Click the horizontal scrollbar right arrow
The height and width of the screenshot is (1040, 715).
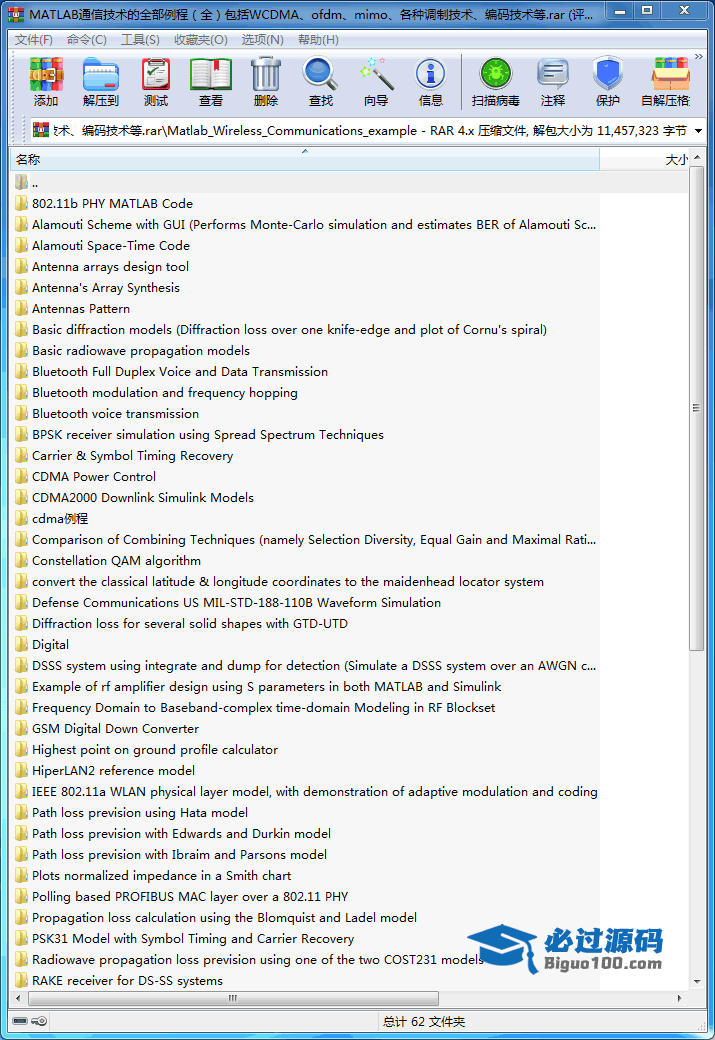(680, 998)
